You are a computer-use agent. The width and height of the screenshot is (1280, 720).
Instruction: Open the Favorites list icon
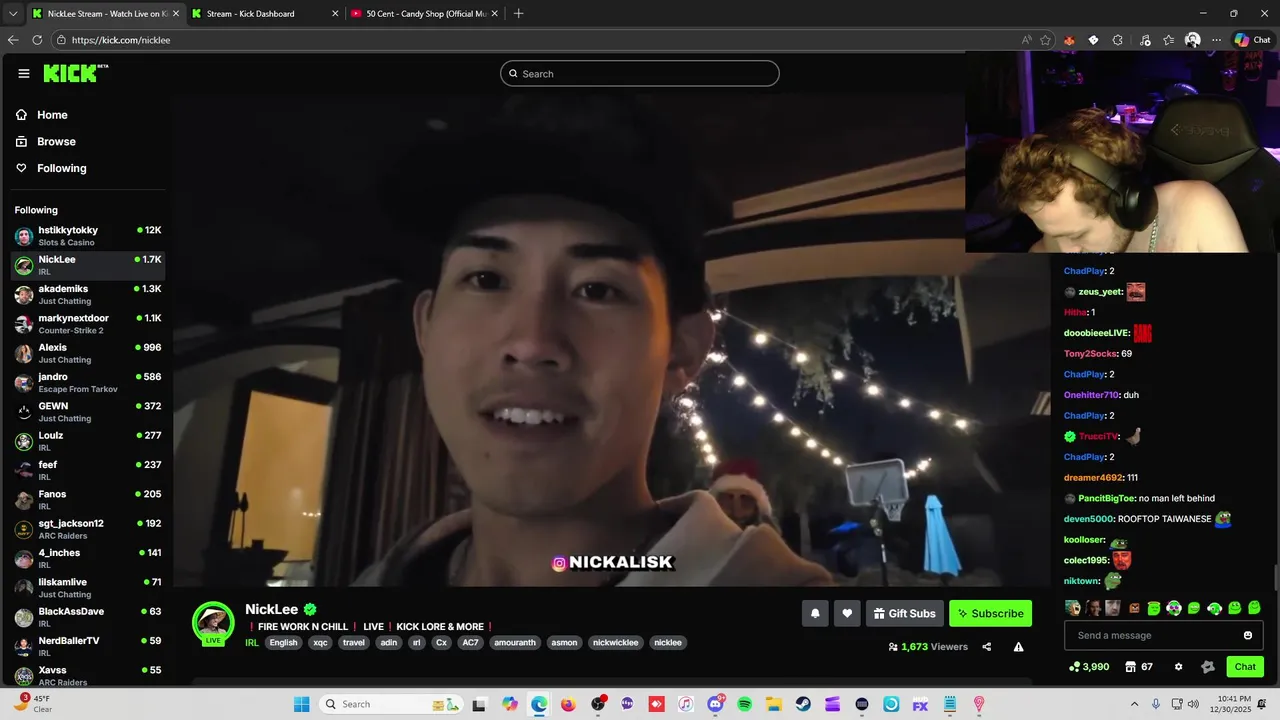tap(1168, 40)
